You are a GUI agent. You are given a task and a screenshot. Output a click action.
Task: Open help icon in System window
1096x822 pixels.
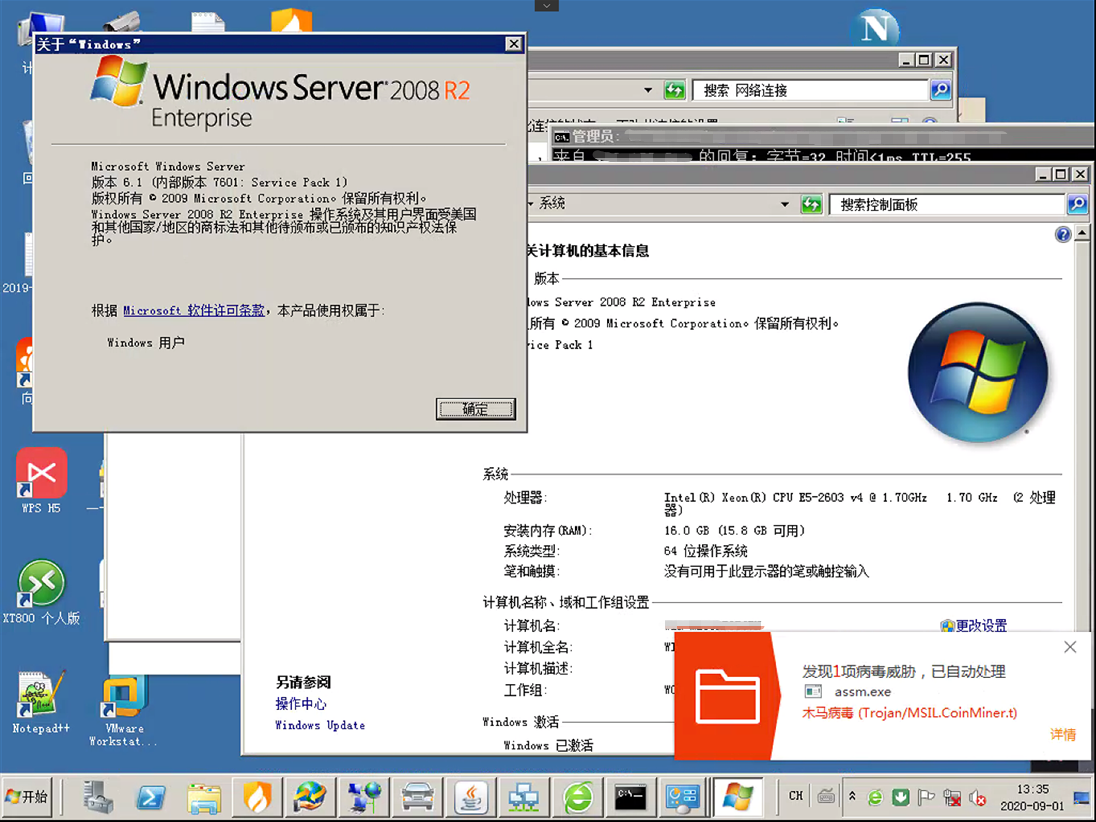click(1062, 235)
